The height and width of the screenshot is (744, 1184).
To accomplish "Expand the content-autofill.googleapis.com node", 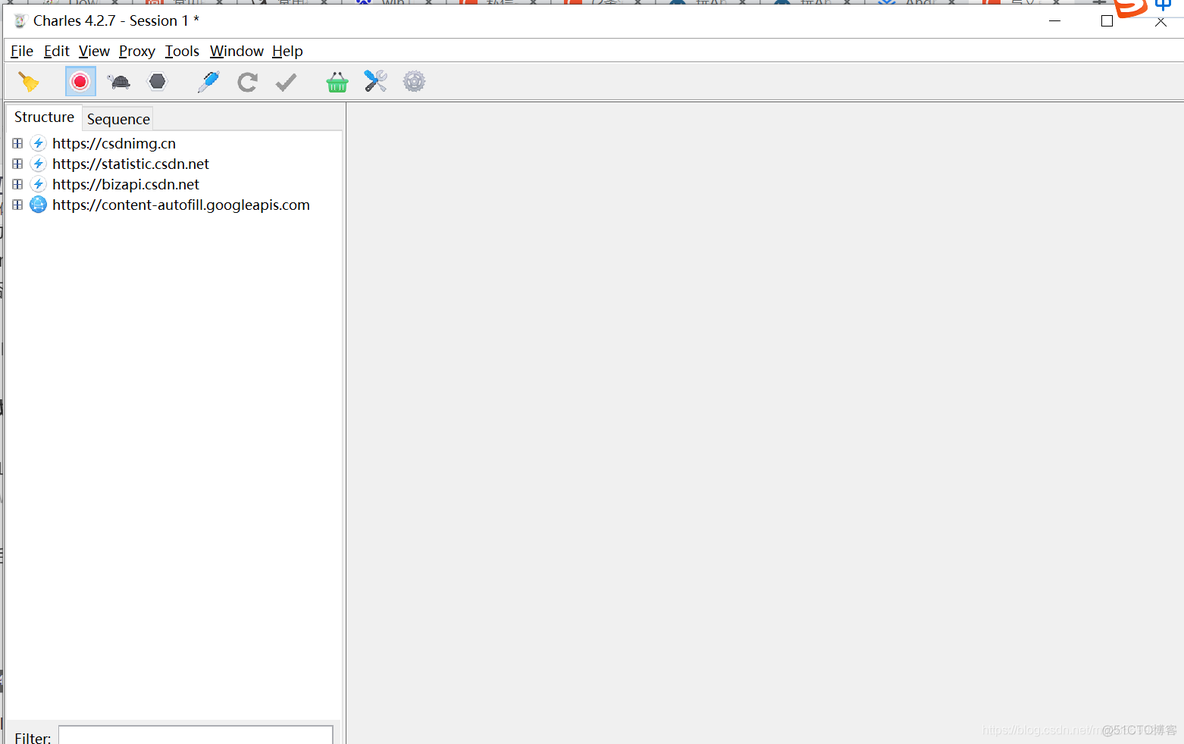I will click(17, 204).
